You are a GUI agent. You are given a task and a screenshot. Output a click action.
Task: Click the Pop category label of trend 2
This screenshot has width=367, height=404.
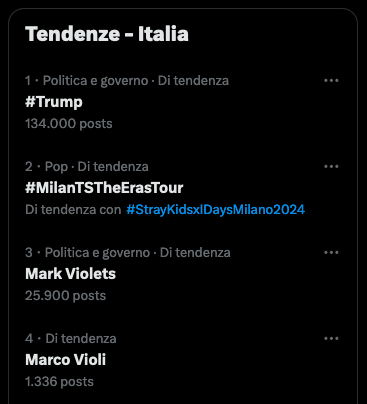(56, 167)
